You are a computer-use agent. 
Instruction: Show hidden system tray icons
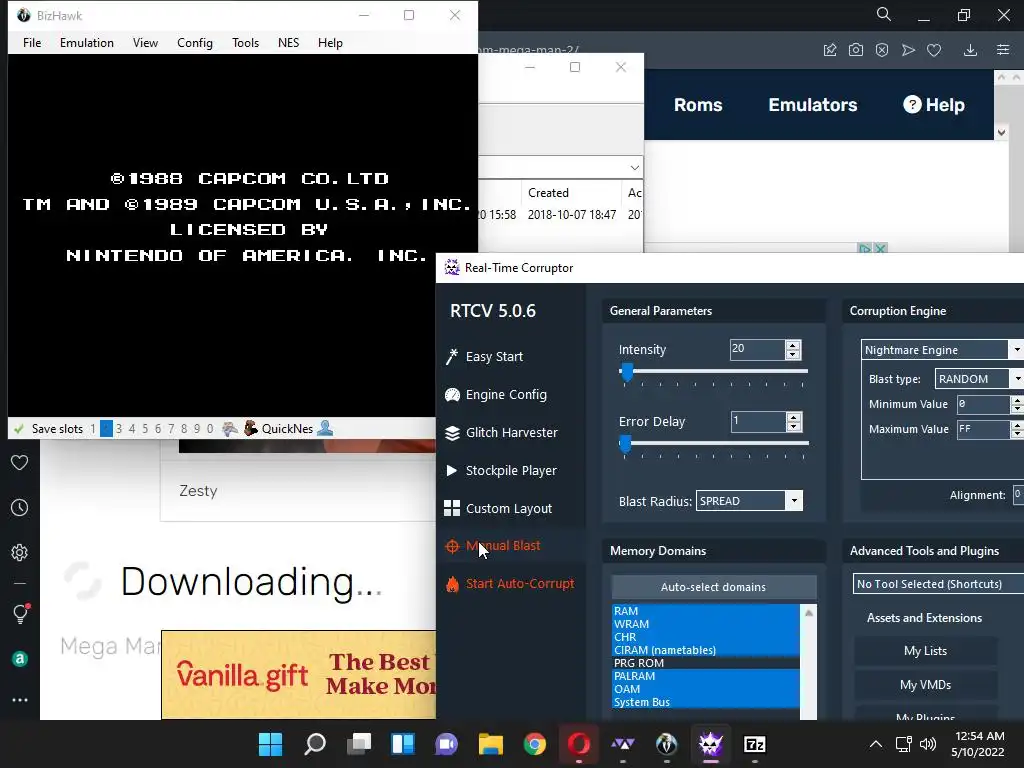876,744
